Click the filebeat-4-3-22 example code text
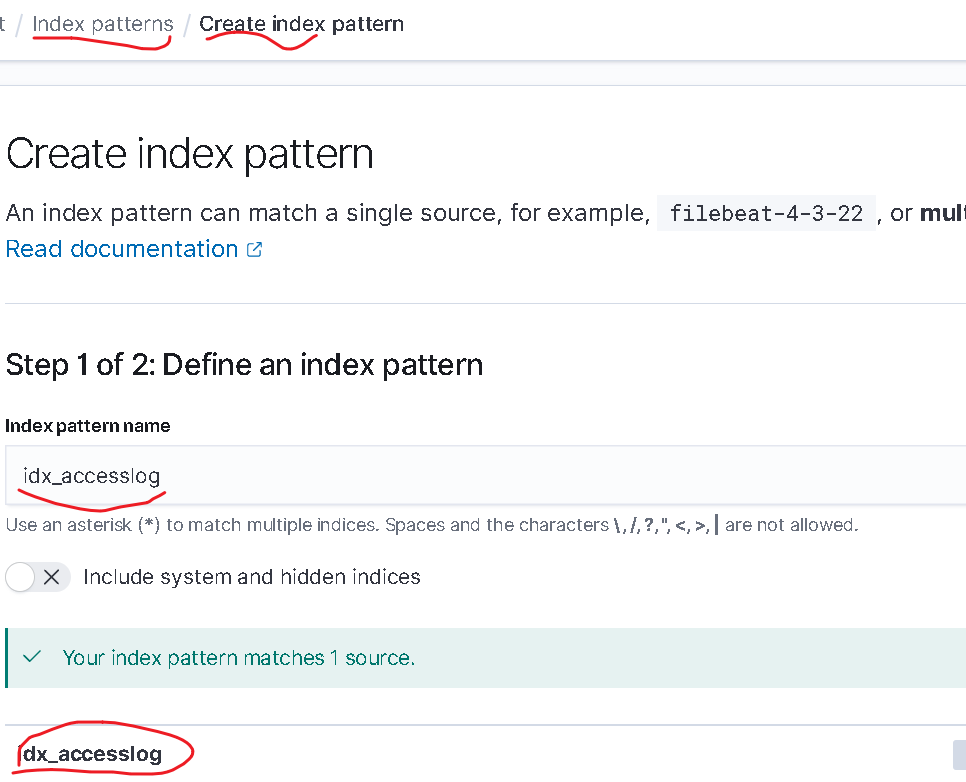Viewport: 966px width, 782px height. click(766, 213)
